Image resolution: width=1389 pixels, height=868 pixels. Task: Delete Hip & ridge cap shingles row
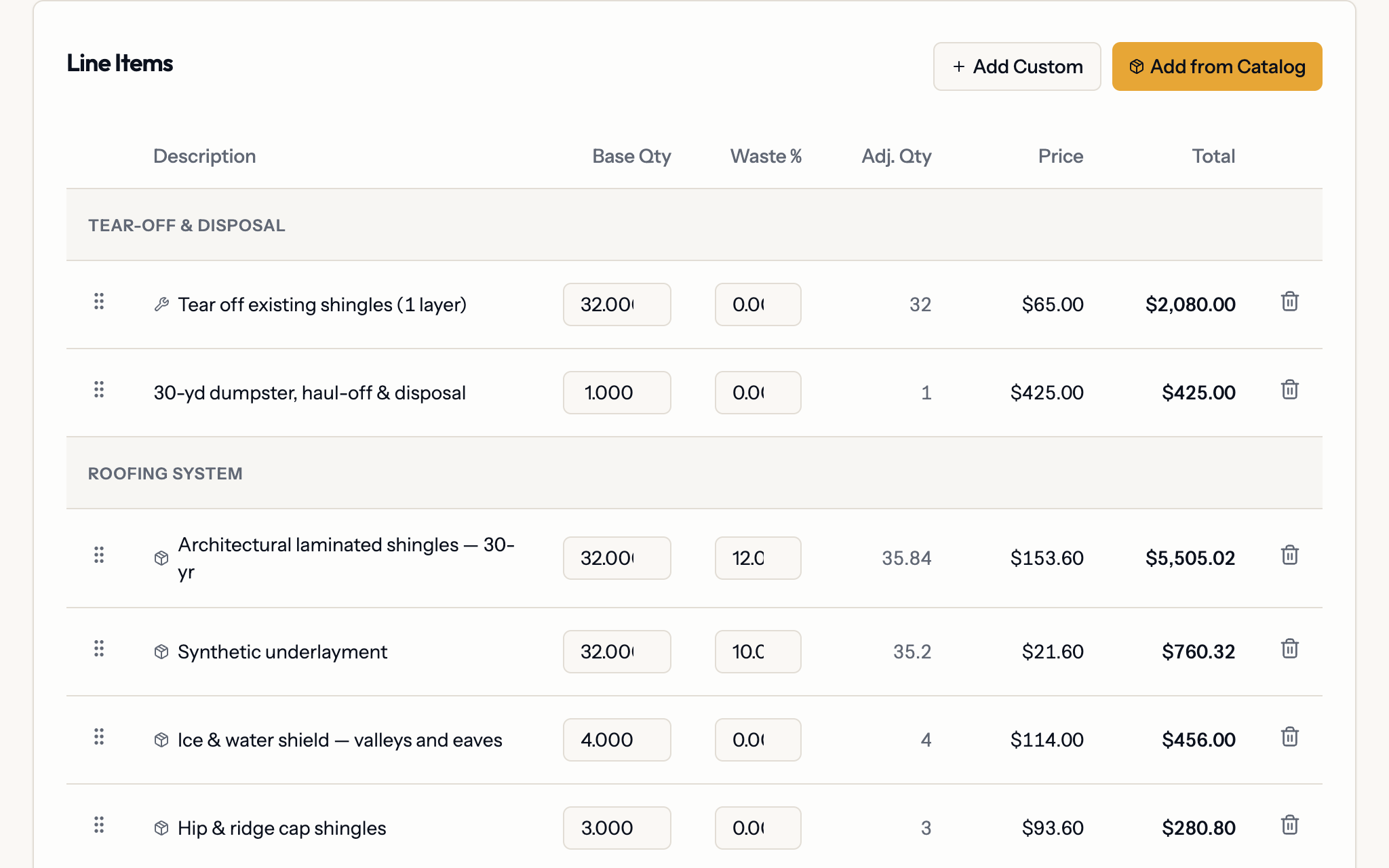(x=1289, y=825)
